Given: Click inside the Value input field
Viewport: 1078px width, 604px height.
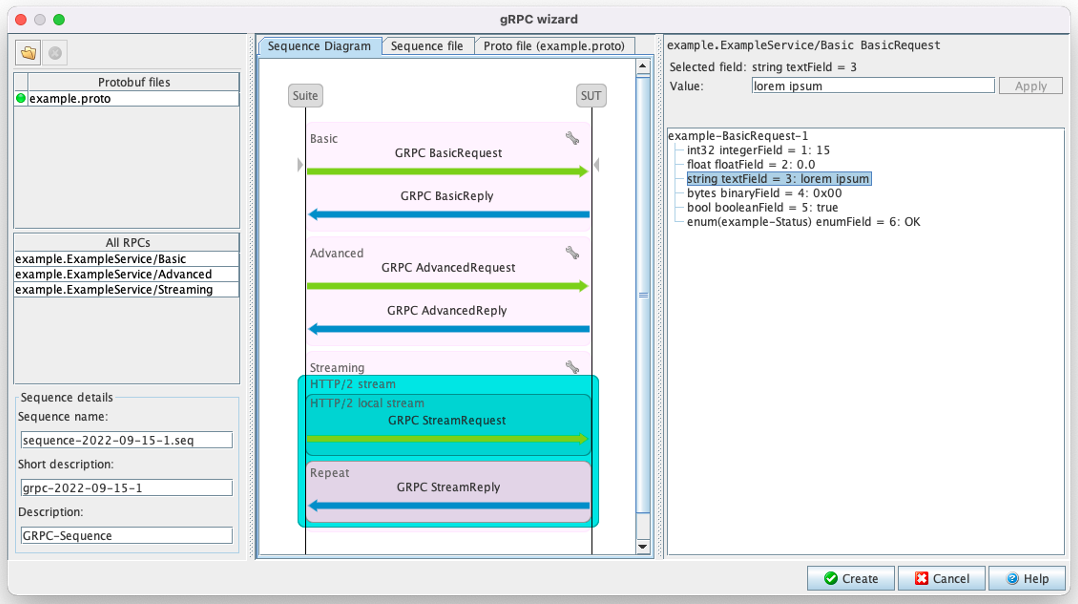Looking at the screenshot, I should (872, 85).
